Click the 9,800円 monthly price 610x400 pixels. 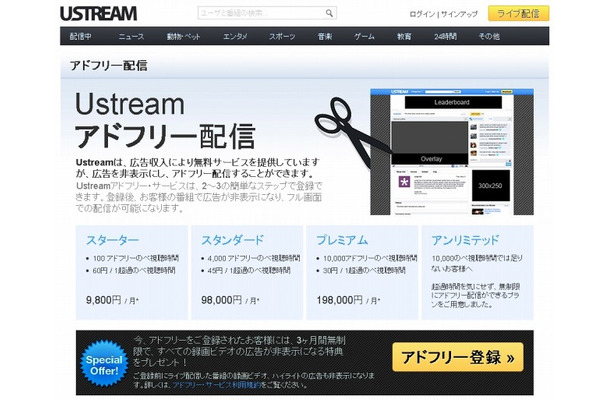(112, 300)
